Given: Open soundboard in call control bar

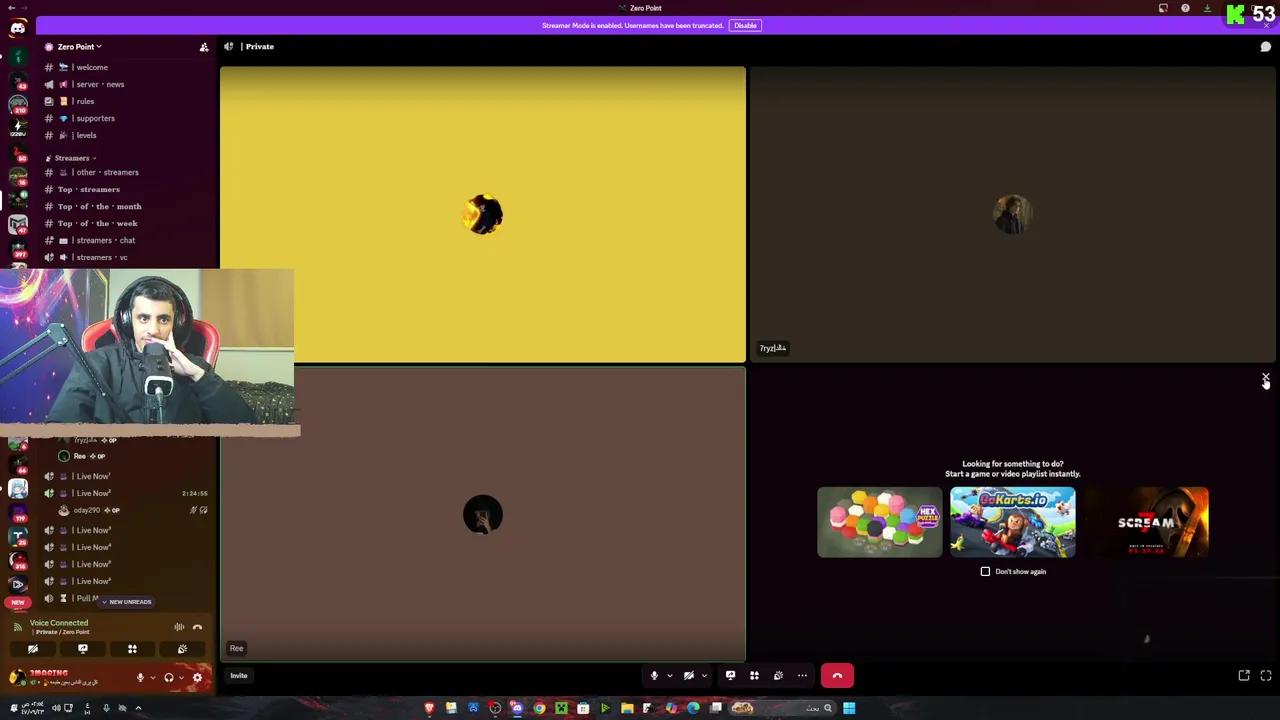Looking at the screenshot, I should 778,676.
